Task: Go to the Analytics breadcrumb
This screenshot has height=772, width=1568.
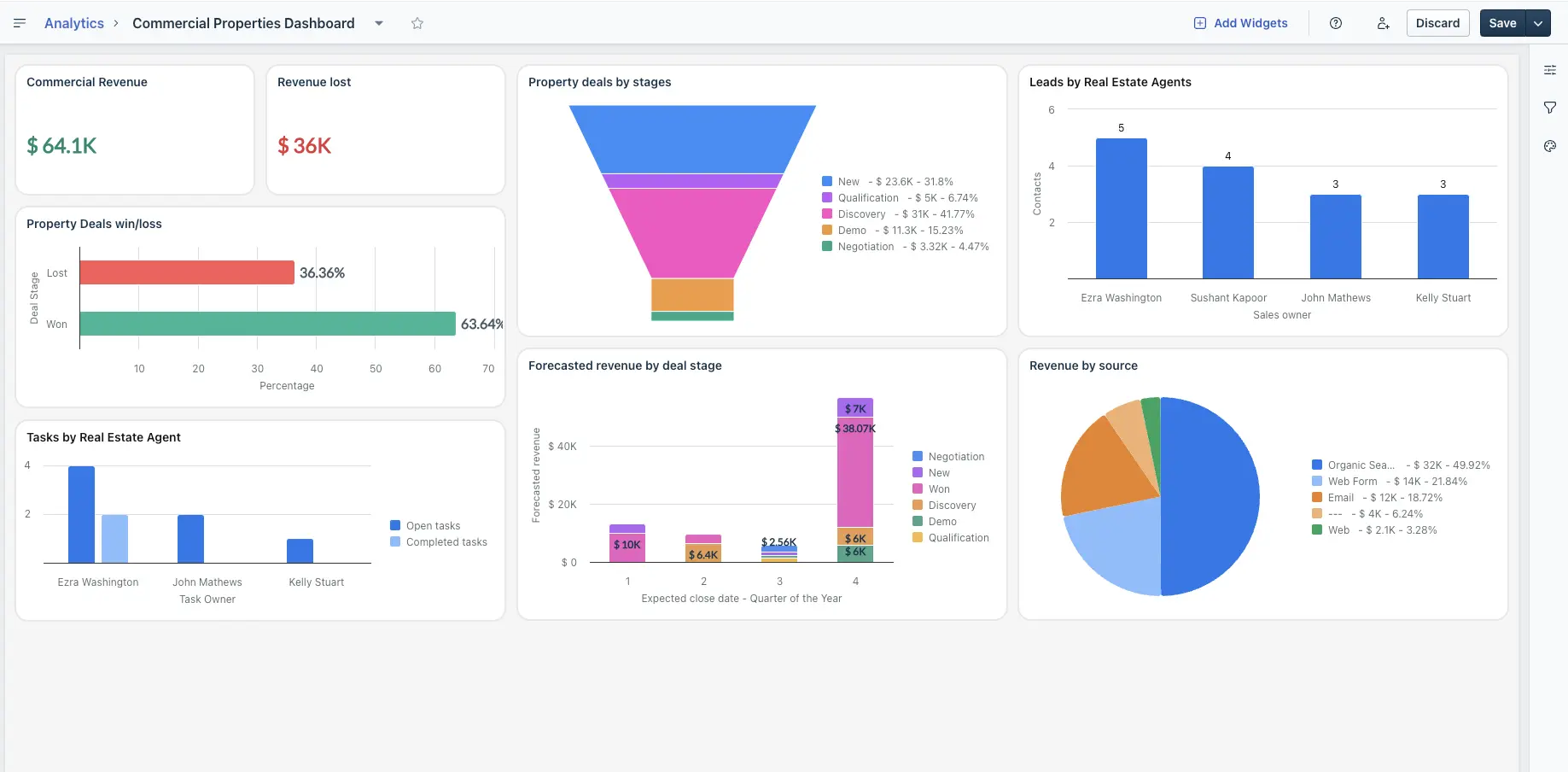Action: coord(74,23)
